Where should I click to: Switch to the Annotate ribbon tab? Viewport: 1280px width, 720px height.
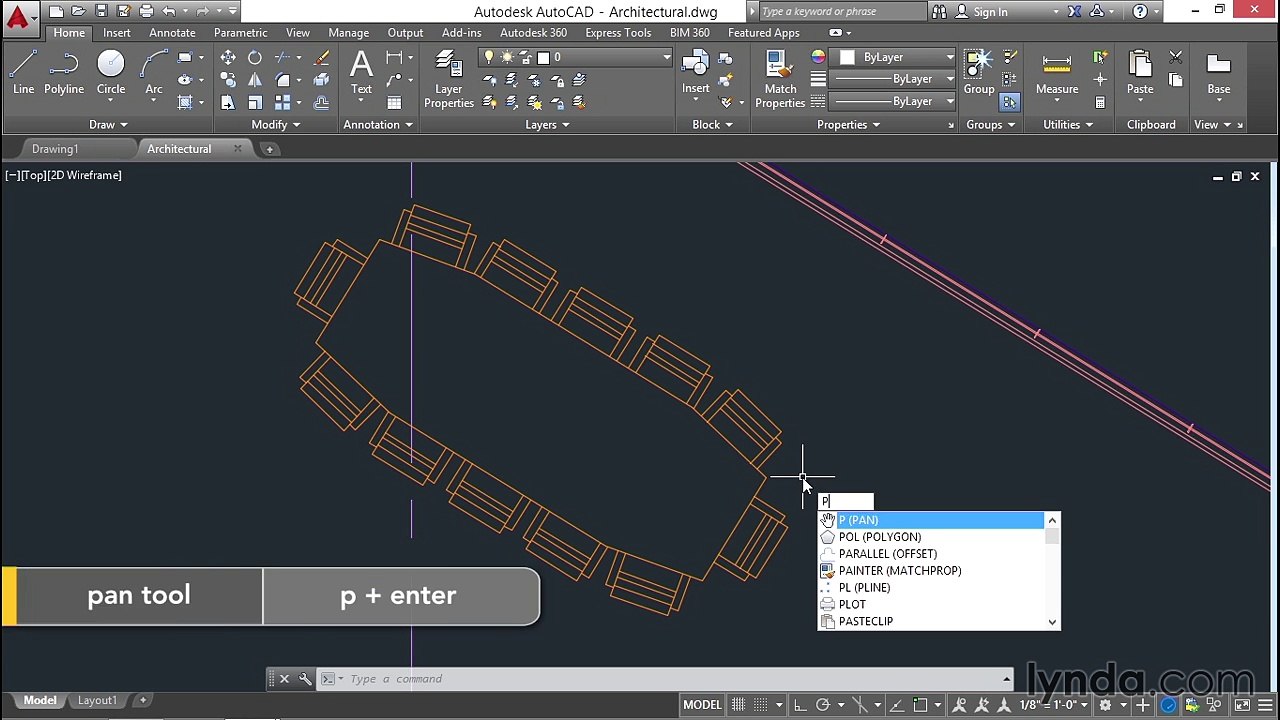[172, 33]
